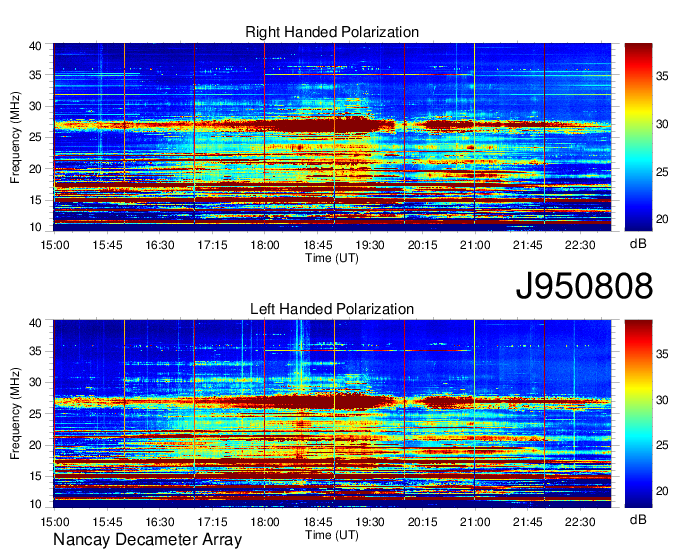Click "15:00" time tick on top plot
This screenshot has height=552, width=680.
coord(55,245)
